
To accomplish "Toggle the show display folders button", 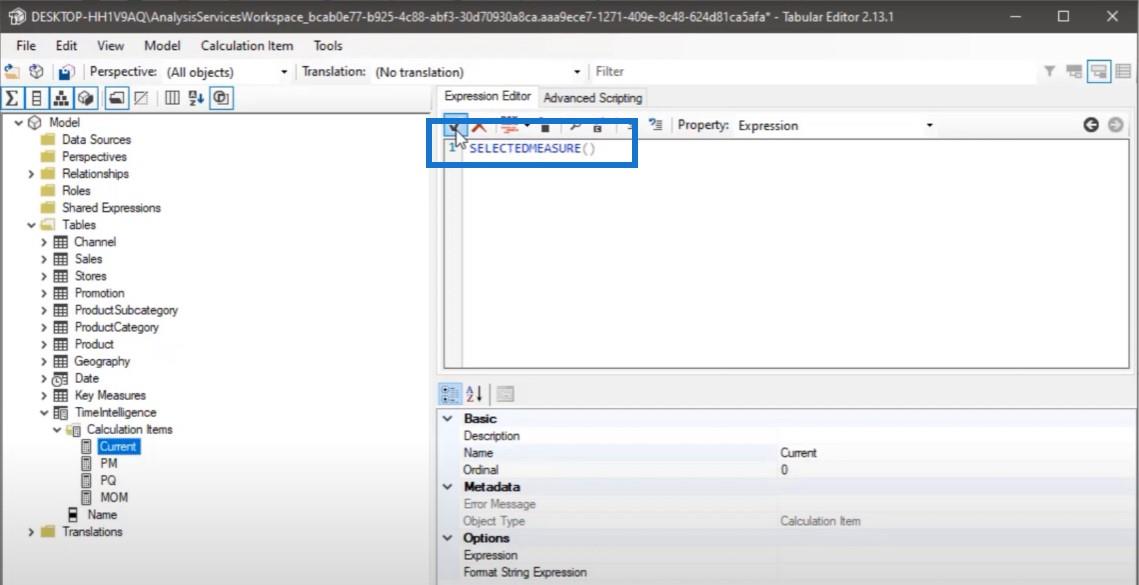I will pyautogui.click(x=117, y=97).
